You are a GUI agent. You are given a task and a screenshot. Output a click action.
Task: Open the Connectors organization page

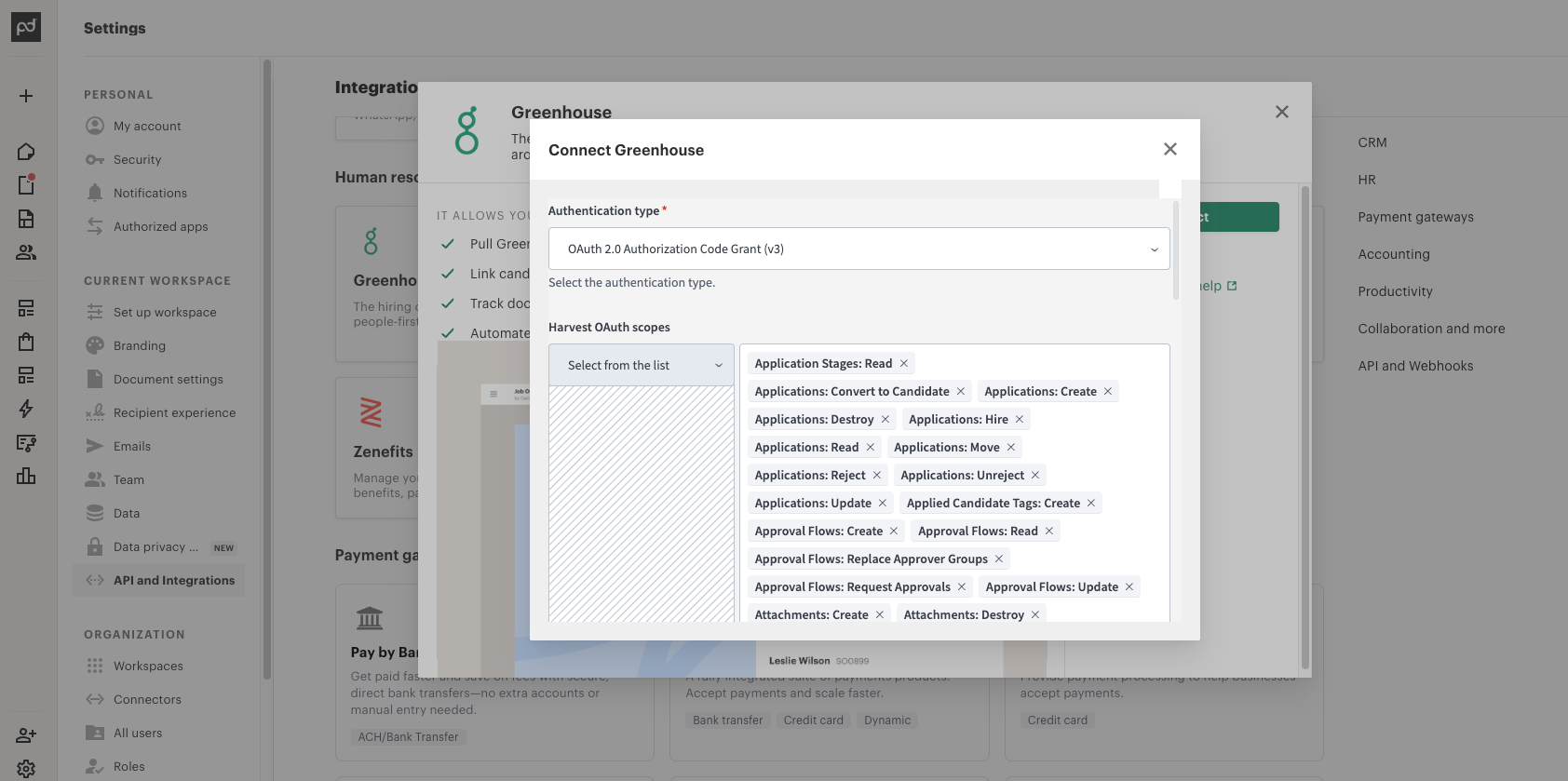click(147, 699)
